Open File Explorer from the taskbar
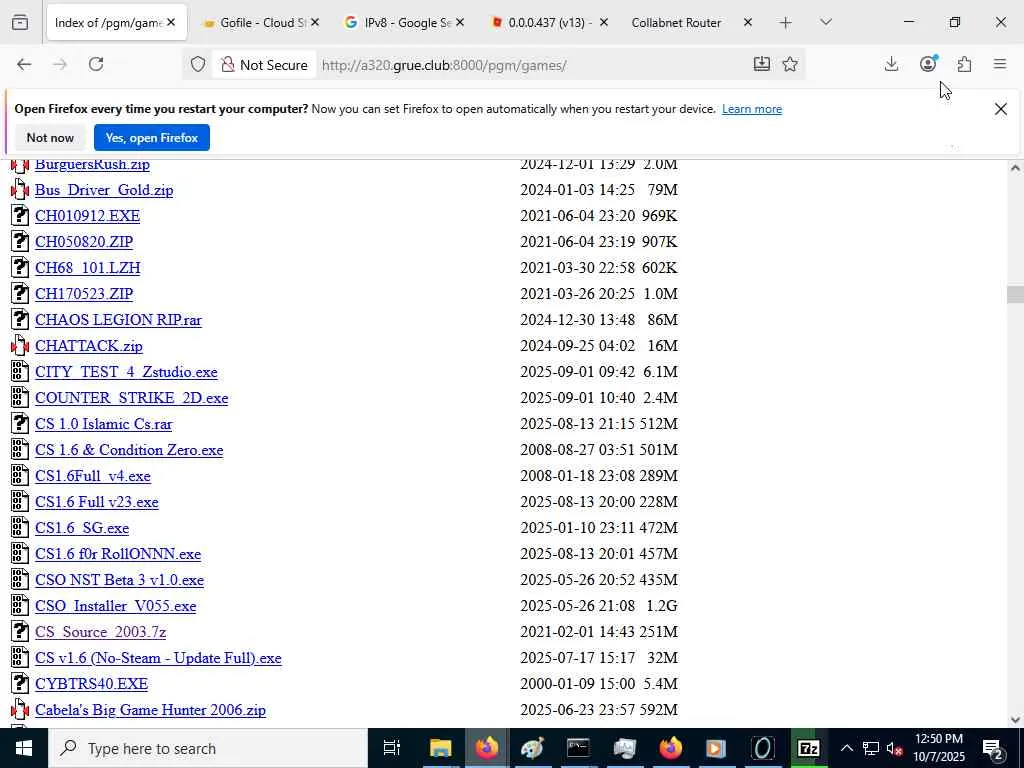 point(441,748)
